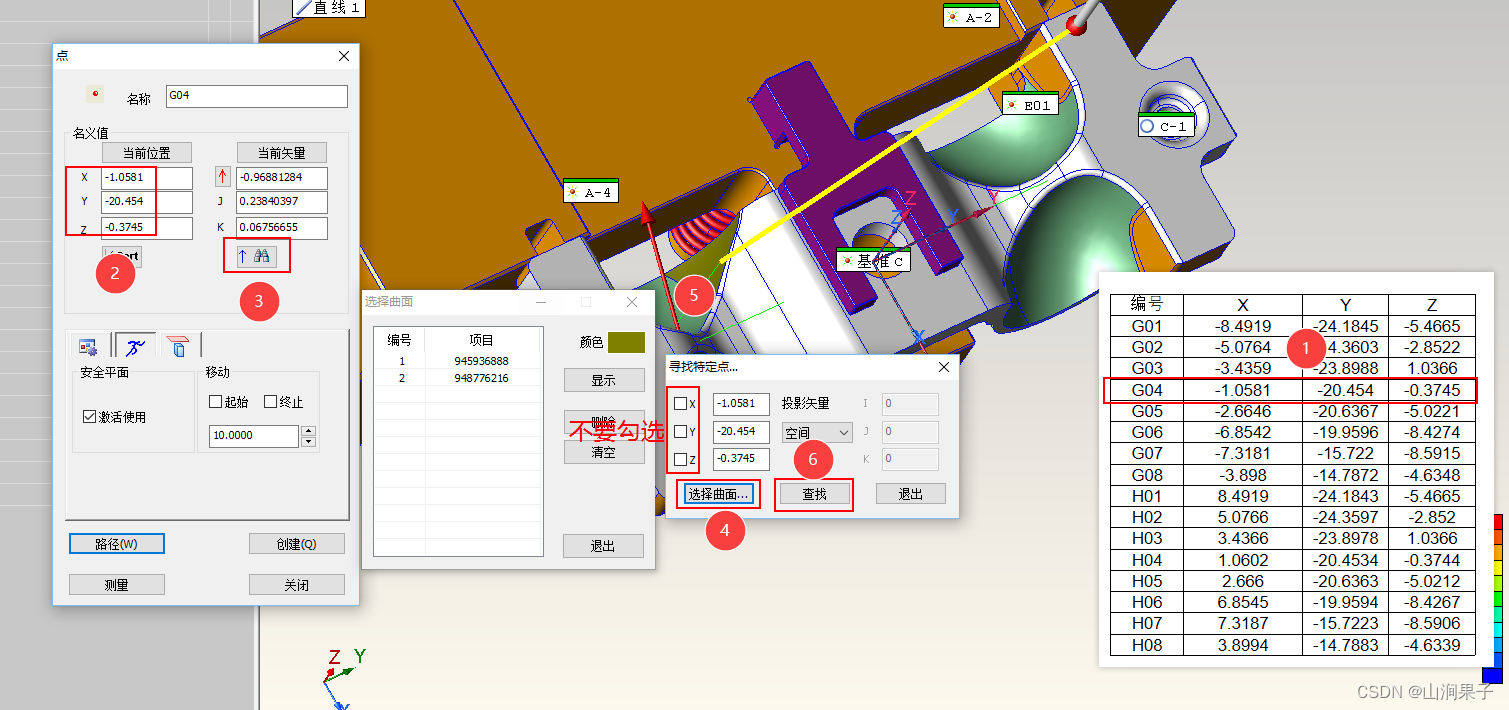
Task: Focus the J vector field 0.23840397
Action: 282,203
